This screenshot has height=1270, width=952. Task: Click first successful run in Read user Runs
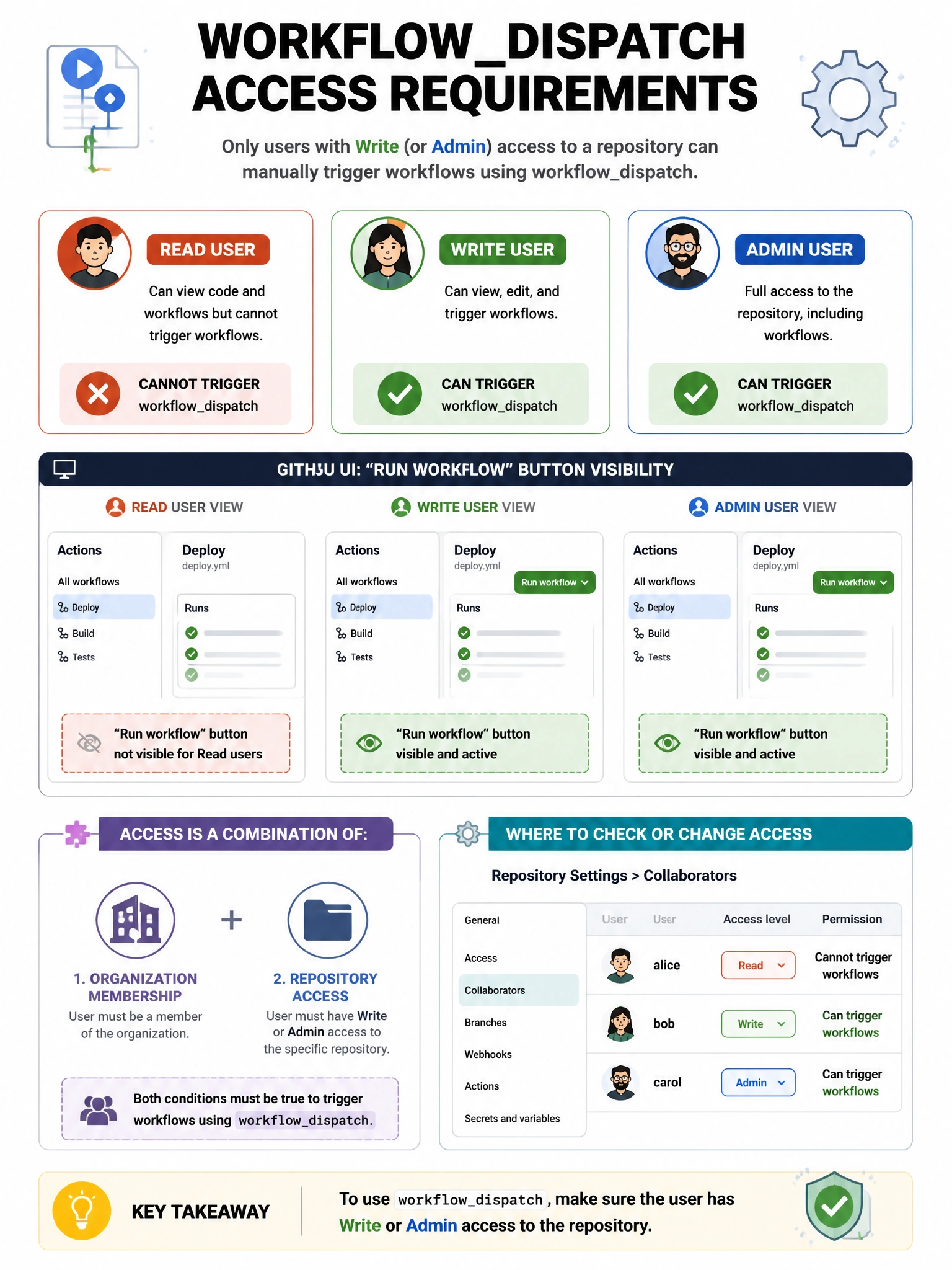(234, 633)
